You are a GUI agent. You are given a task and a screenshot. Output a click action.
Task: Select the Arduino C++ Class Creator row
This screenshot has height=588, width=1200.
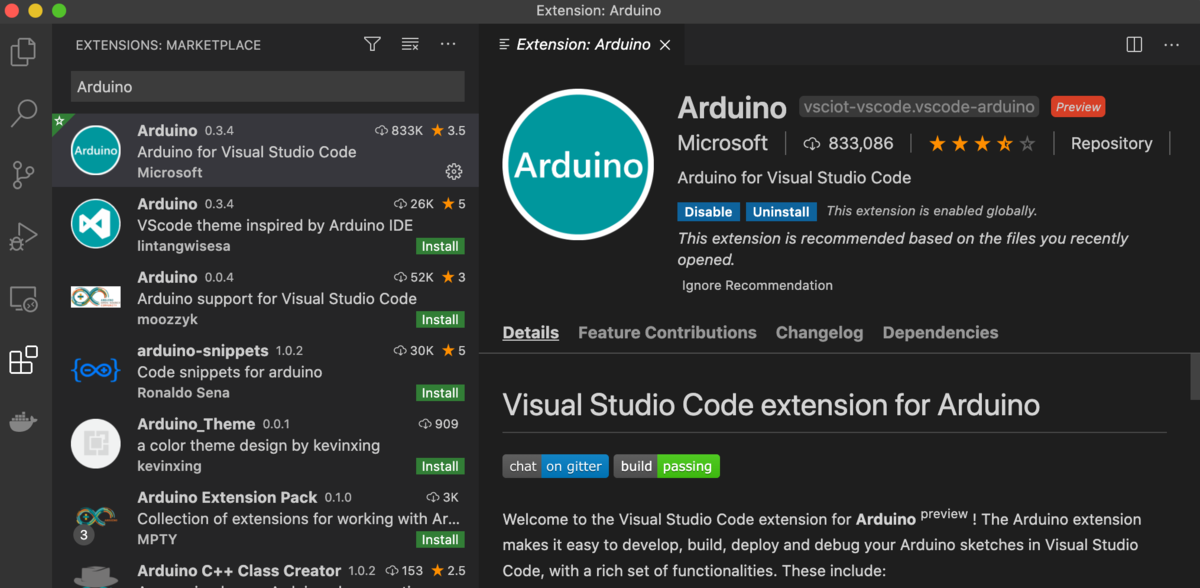[x=265, y=572]
